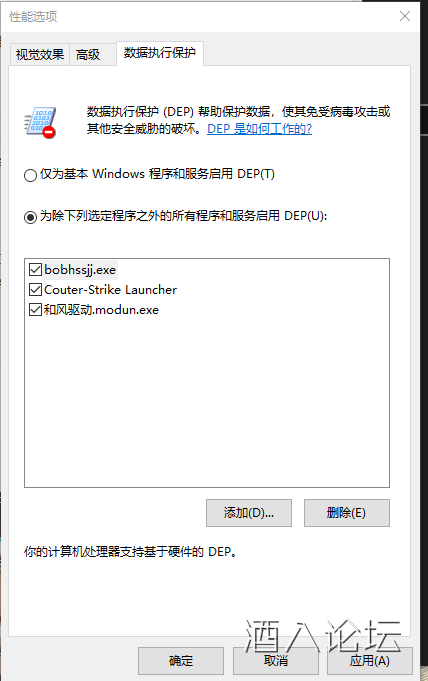Click the DEP shield icon
428x681 pixels.
[40, 122]
